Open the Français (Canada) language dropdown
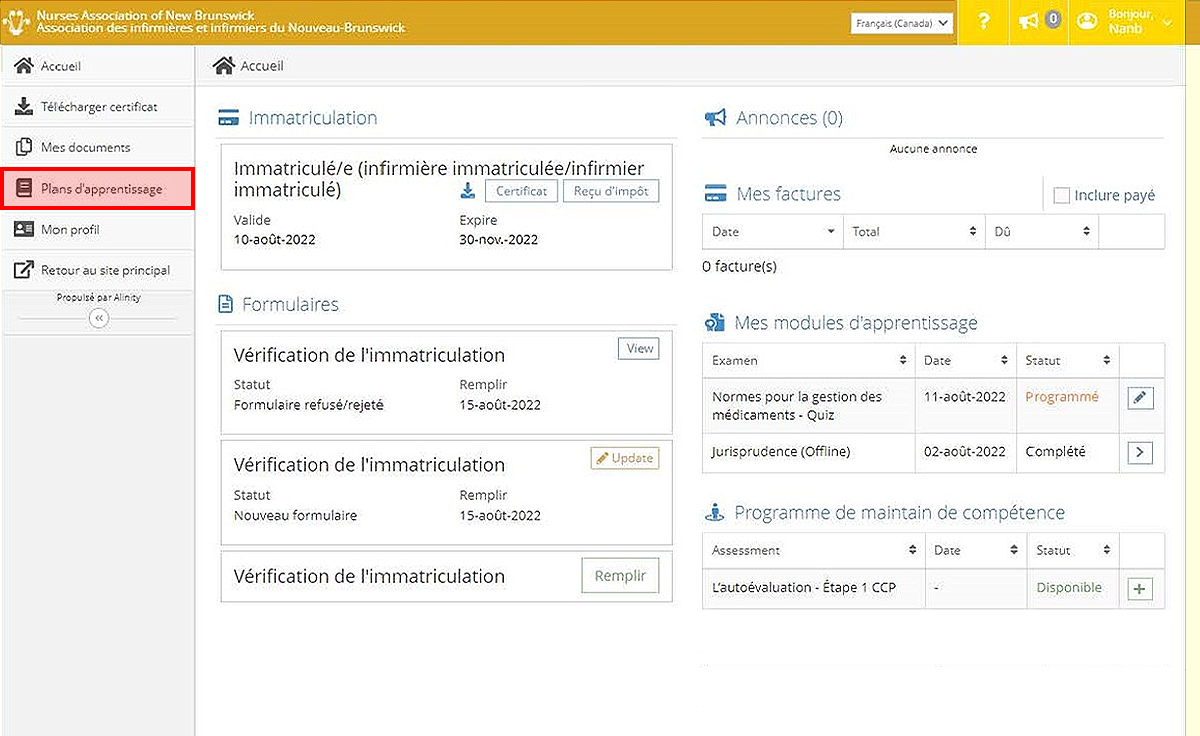This screenshot has height=736, width=1200. [903, 22]
